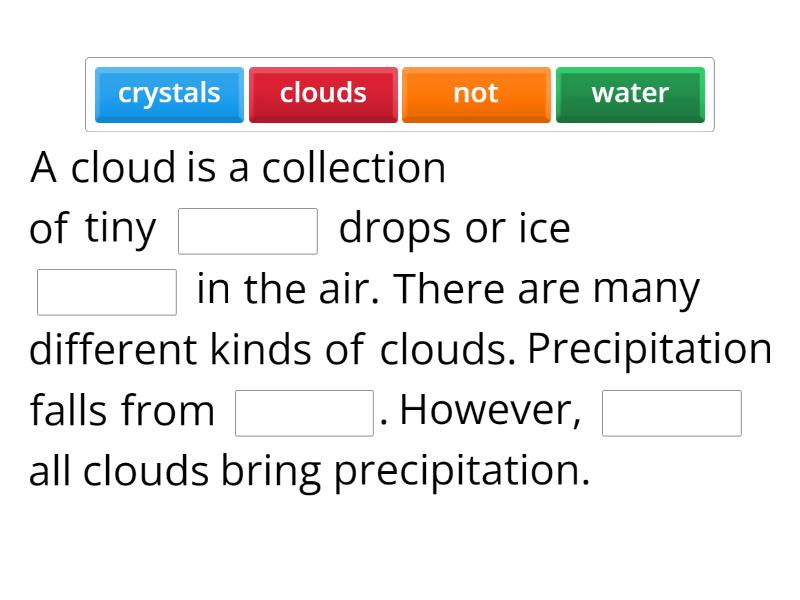Select the blank box after "However,"
The height and width of the screenshot is (600, 800).
pyautogui.click(x=672, y=413)
